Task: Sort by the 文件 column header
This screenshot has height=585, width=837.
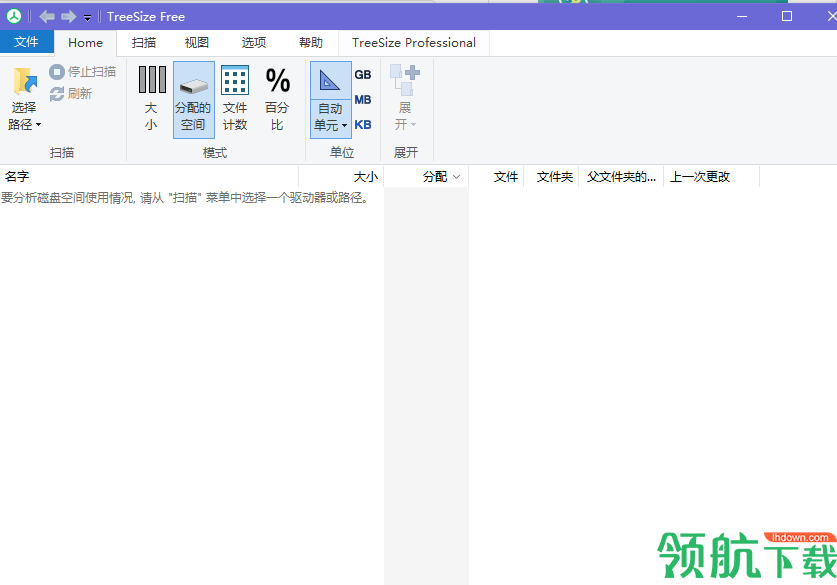Action: point(496,177)
